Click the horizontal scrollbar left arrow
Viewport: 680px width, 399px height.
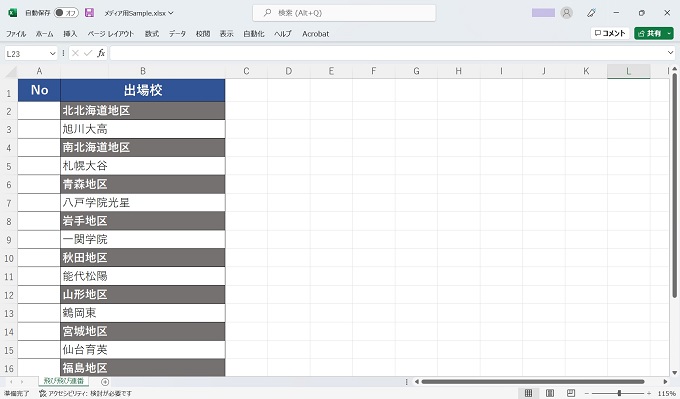tap(417, 382)
